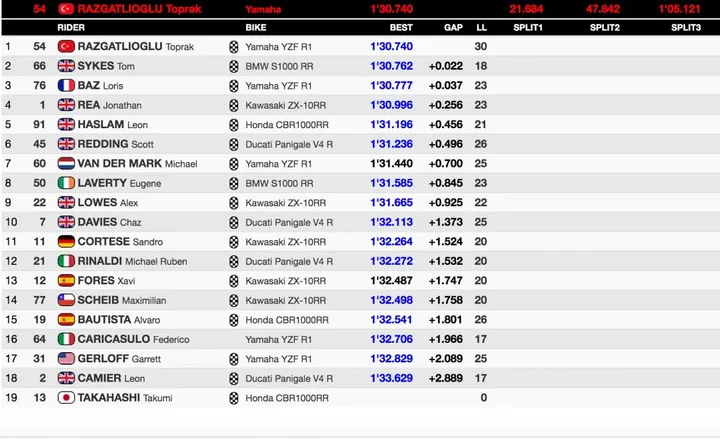
Task: Click the chequered flag icon in BAUTISTA row
Action: coord(234,320)
